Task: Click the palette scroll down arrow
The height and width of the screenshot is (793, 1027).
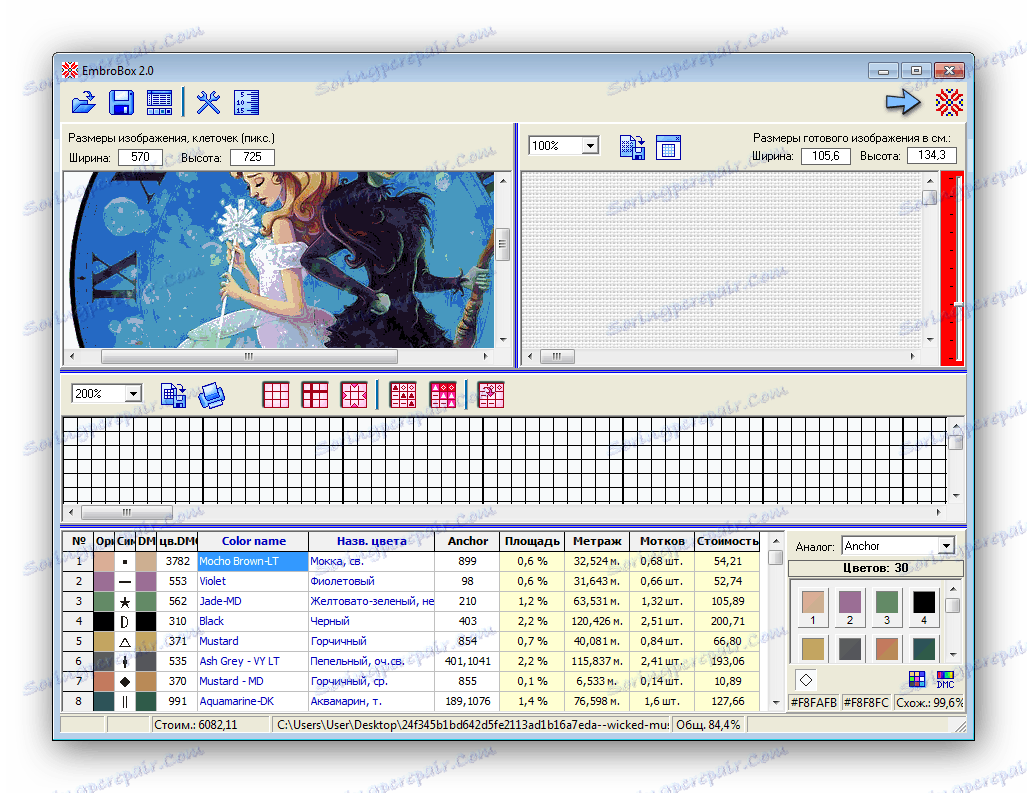Action: pyautogui.click(x=954, y=654)
